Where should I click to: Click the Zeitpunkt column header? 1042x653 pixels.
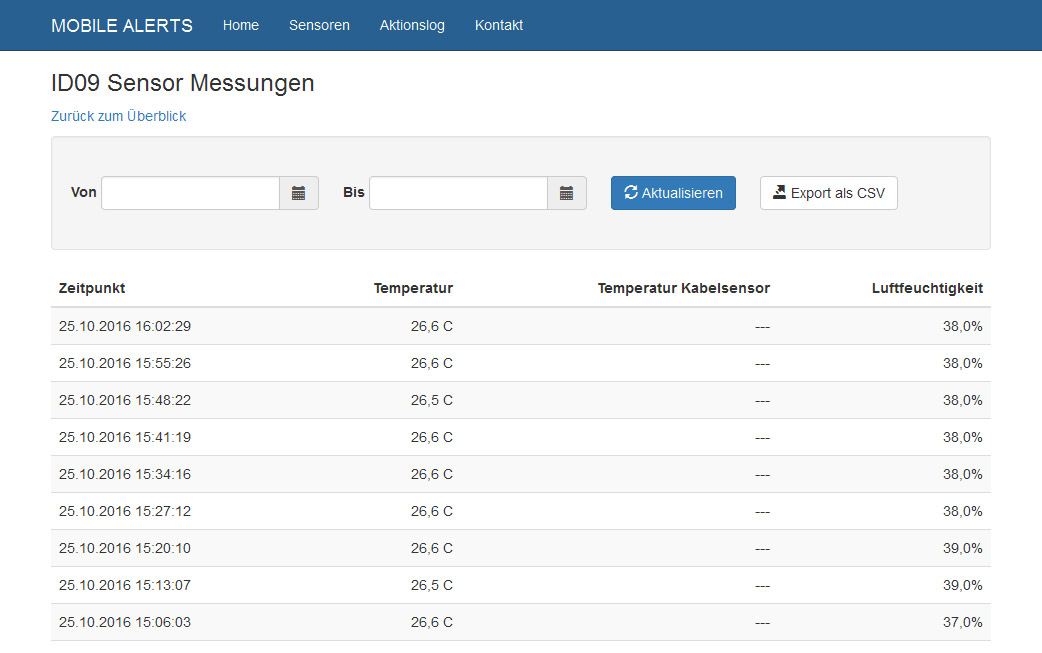pos(92,288)
